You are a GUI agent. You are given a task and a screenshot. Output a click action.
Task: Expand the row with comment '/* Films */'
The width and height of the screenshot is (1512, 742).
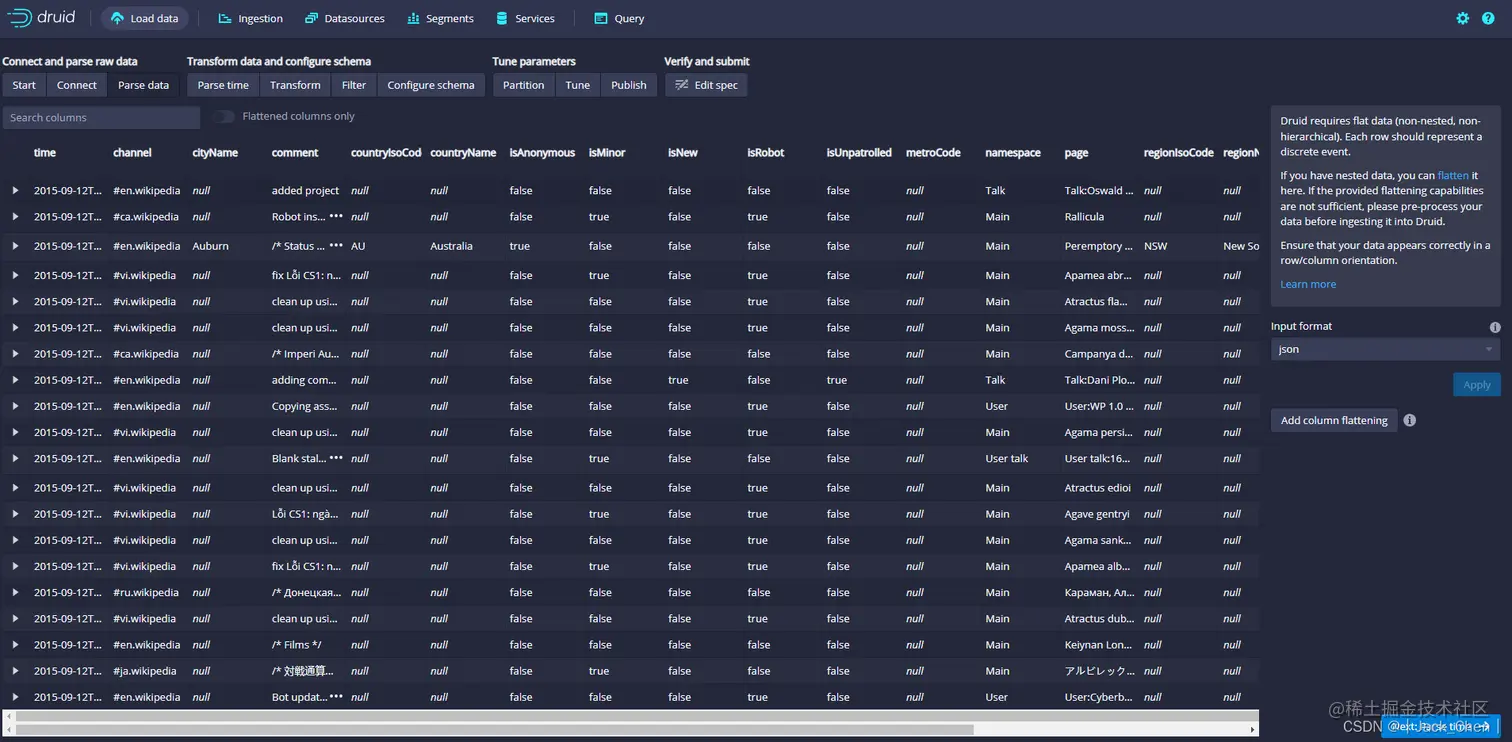pos(15,645)
